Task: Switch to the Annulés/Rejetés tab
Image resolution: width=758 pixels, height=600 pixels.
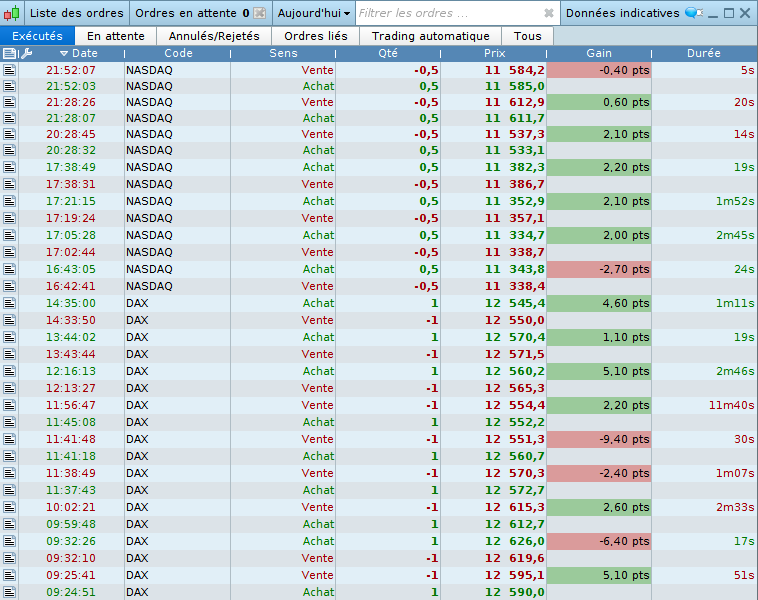Action: pos(214,36)
